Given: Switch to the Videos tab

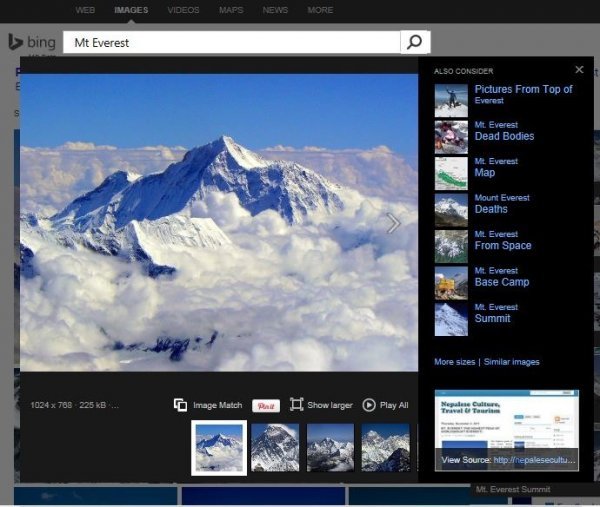Looking at the screenshot, I should 183,10.
